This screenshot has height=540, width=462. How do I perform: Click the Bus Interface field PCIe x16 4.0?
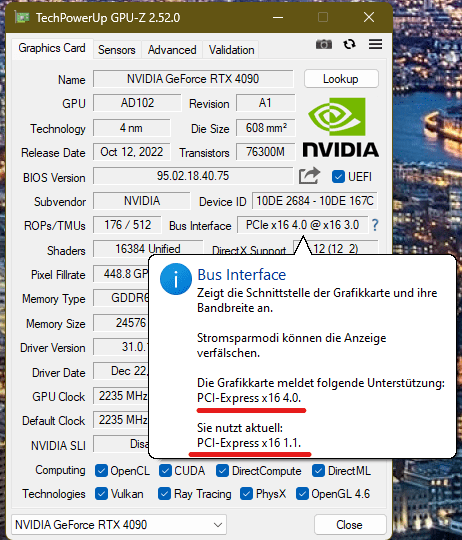coord(302,225)
